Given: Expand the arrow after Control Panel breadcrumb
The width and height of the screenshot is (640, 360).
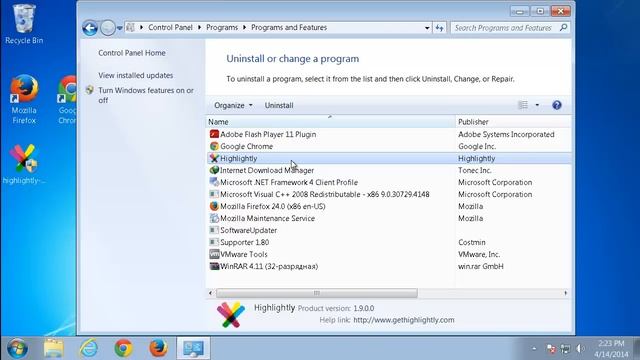Looking at the screenshot, I should tap(199, 27).
